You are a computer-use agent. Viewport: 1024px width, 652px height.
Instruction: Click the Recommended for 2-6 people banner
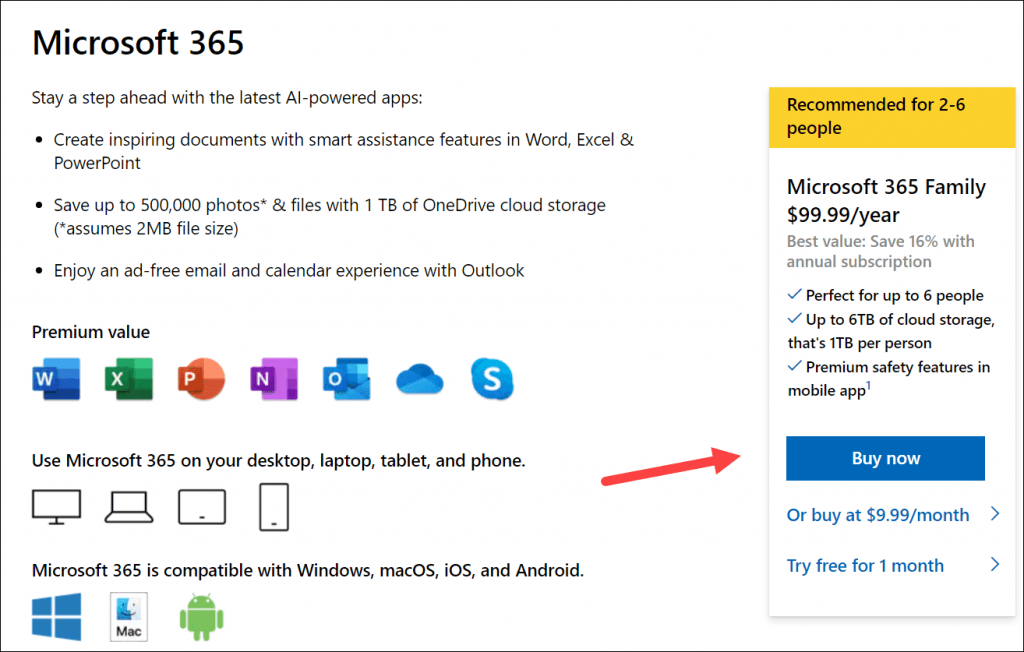click(892, 118)
